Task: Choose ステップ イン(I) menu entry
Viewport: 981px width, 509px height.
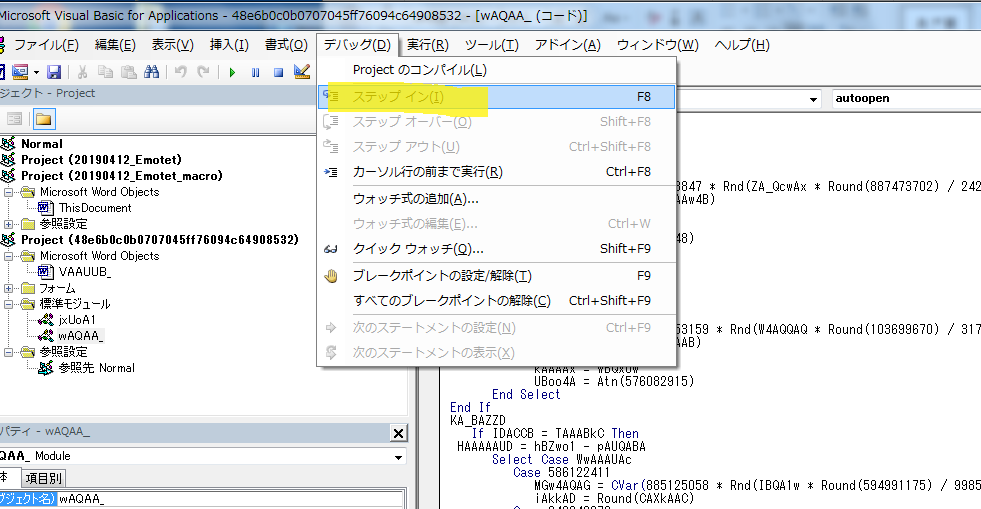Action: 497,97
